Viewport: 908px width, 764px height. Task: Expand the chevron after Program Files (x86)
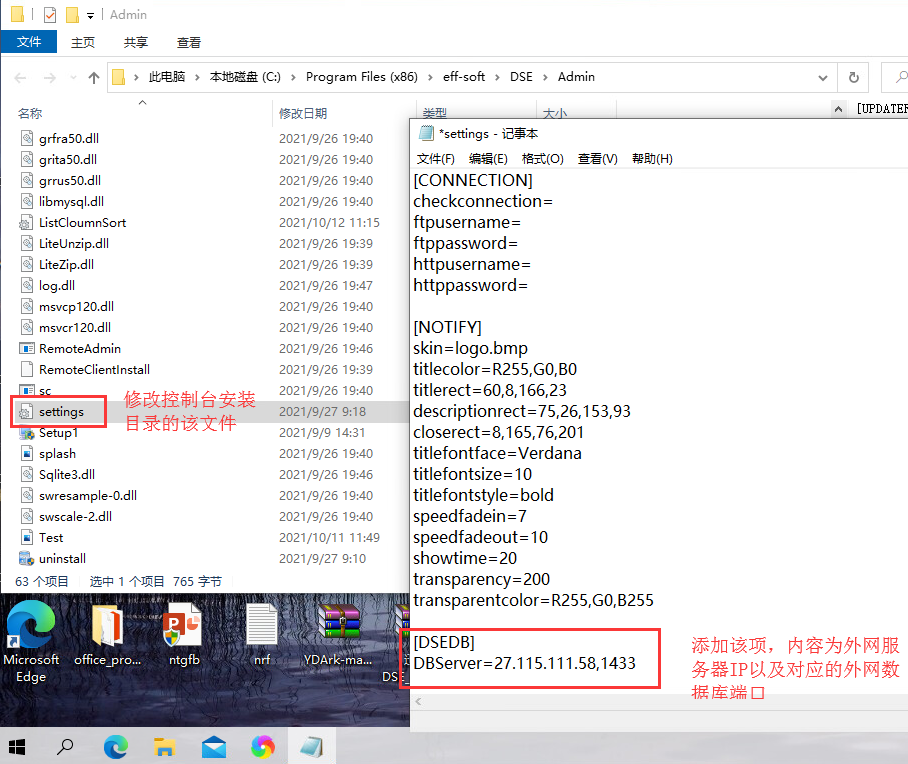(430, 78)
